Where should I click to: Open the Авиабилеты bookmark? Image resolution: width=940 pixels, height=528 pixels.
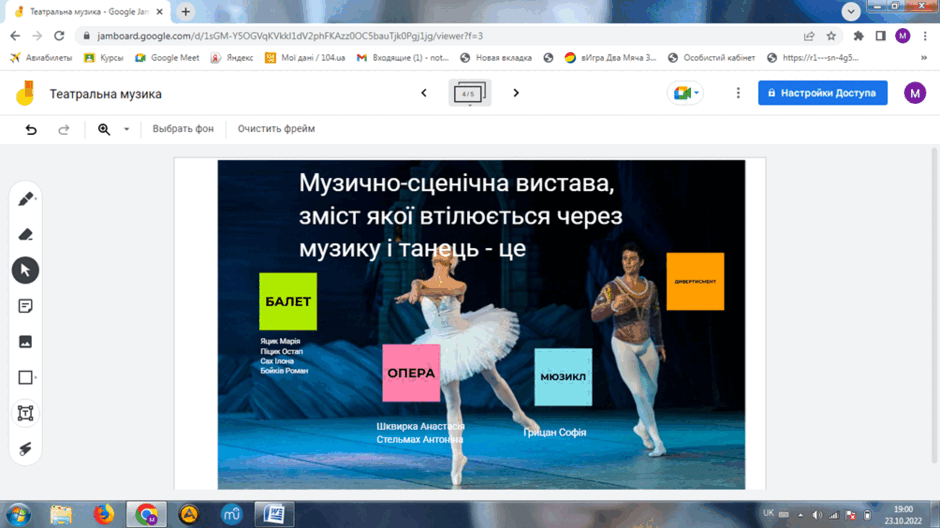click(x=41, y=58)
